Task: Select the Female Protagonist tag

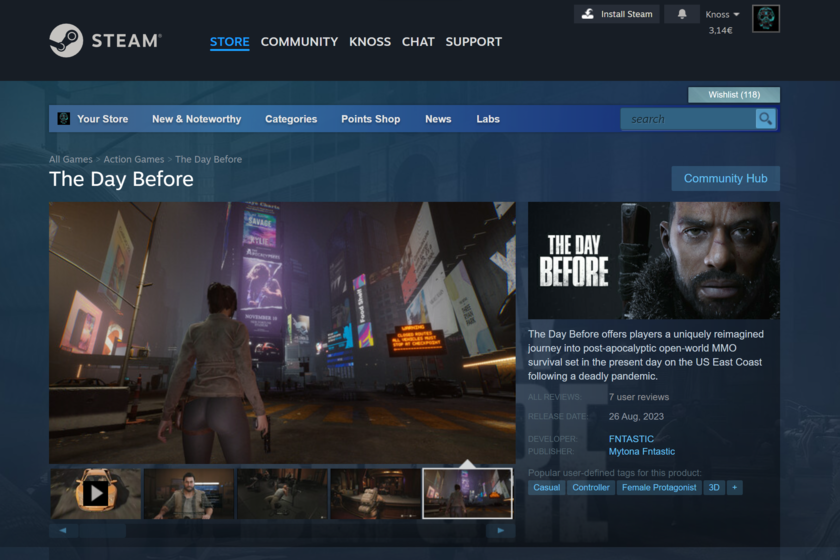Action: tap(659, 487)
